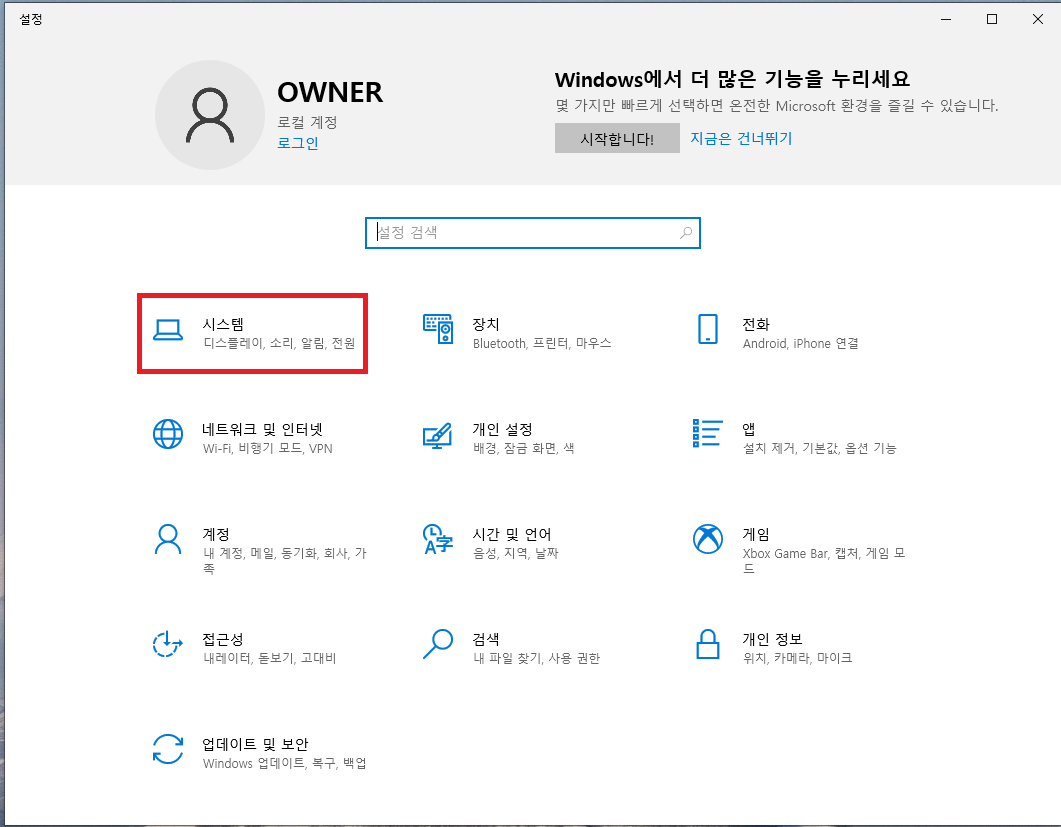Select the 앱 list icon
This screenshot has width=1061, height=827.
click(708, 433)
